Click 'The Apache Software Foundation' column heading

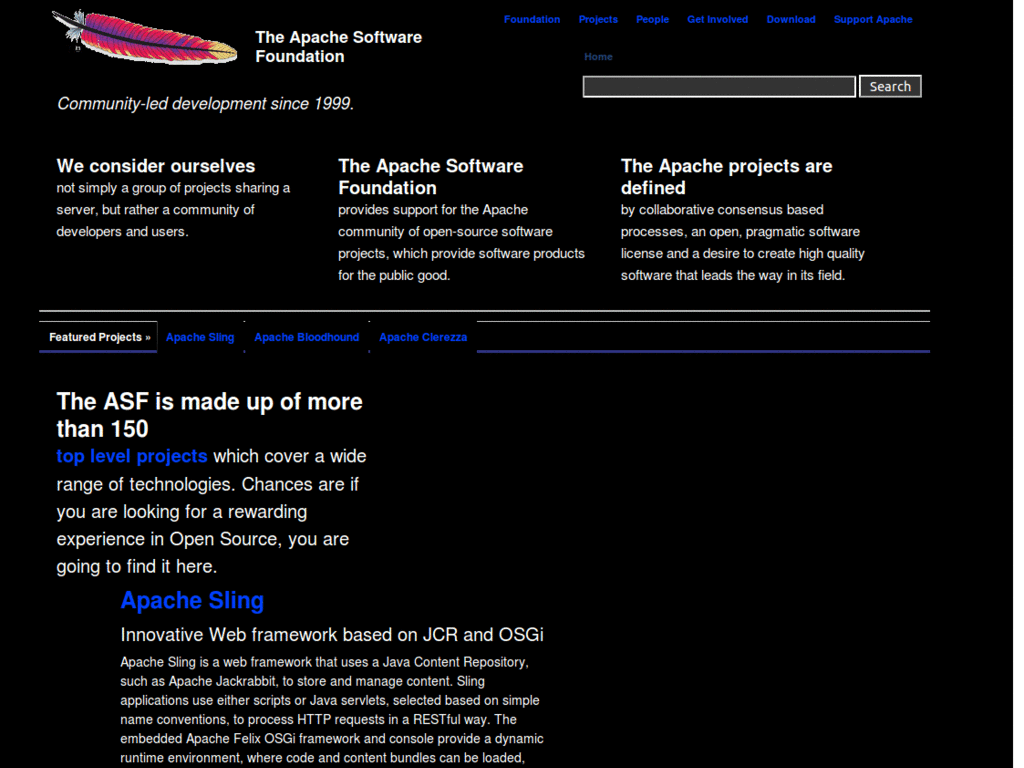coord(430,177)
